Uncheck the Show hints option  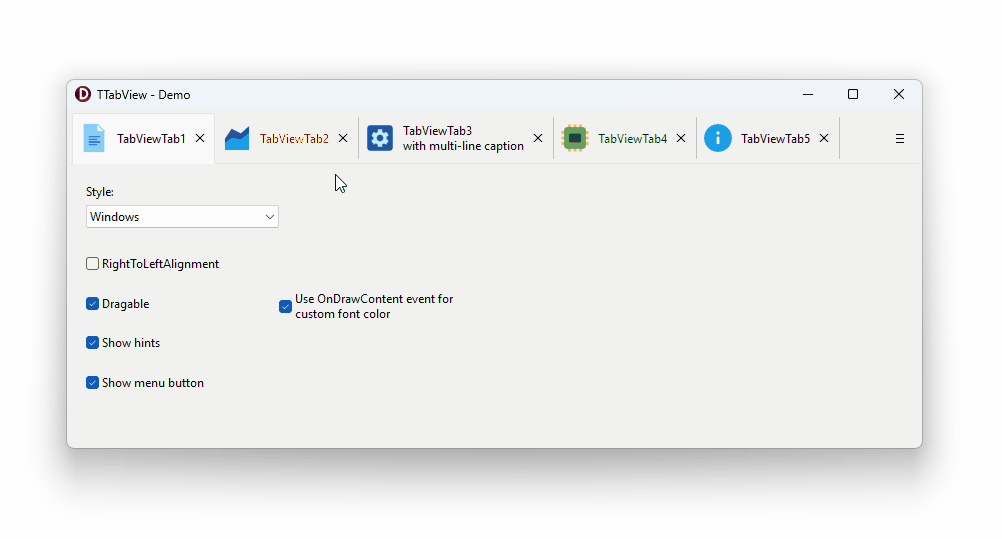(93, 343)
